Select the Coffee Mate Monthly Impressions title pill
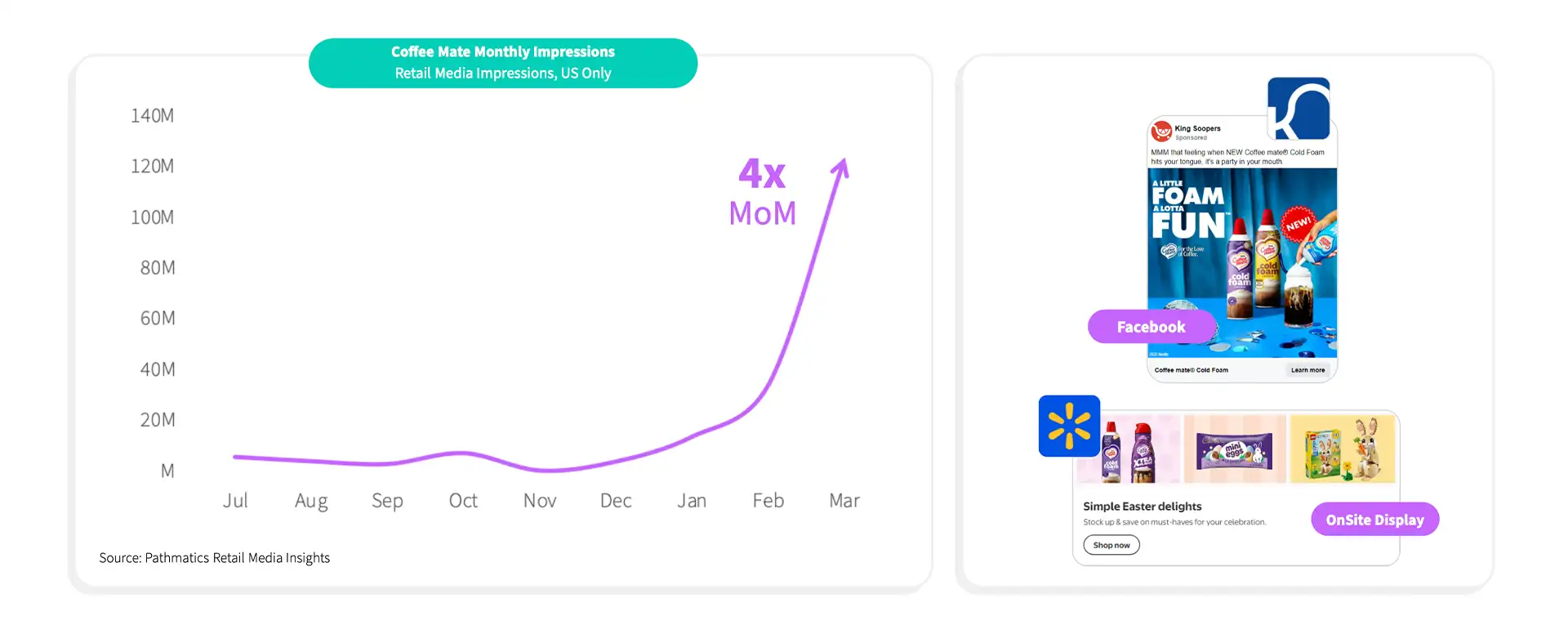Screen dimensions: 1568x634 503,63
